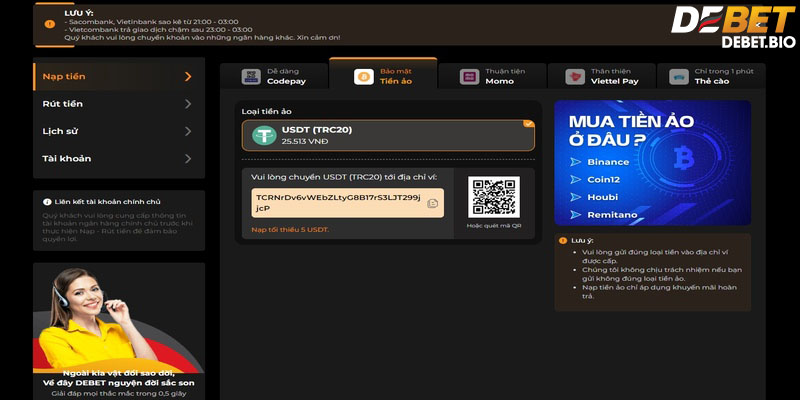Click the Giải đáp mọi thắc mắc text
This screenshot has width=800, height=400.
pyautogui.click(x=119, y=393)
